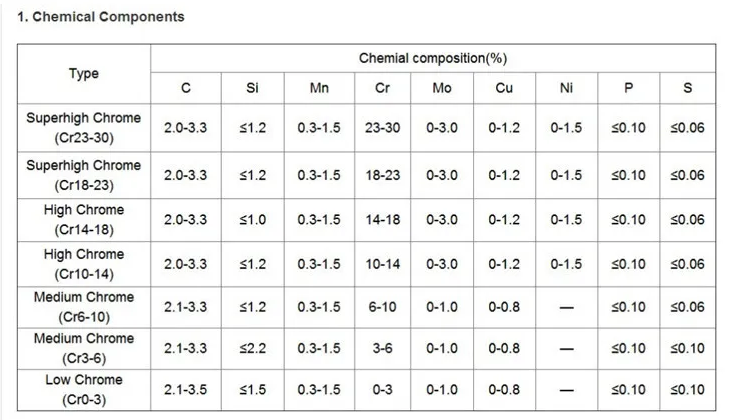Select the 2.1-3.5 carbon value cell
This screenshot has height=420, width=743.
(x=185, y=390)
